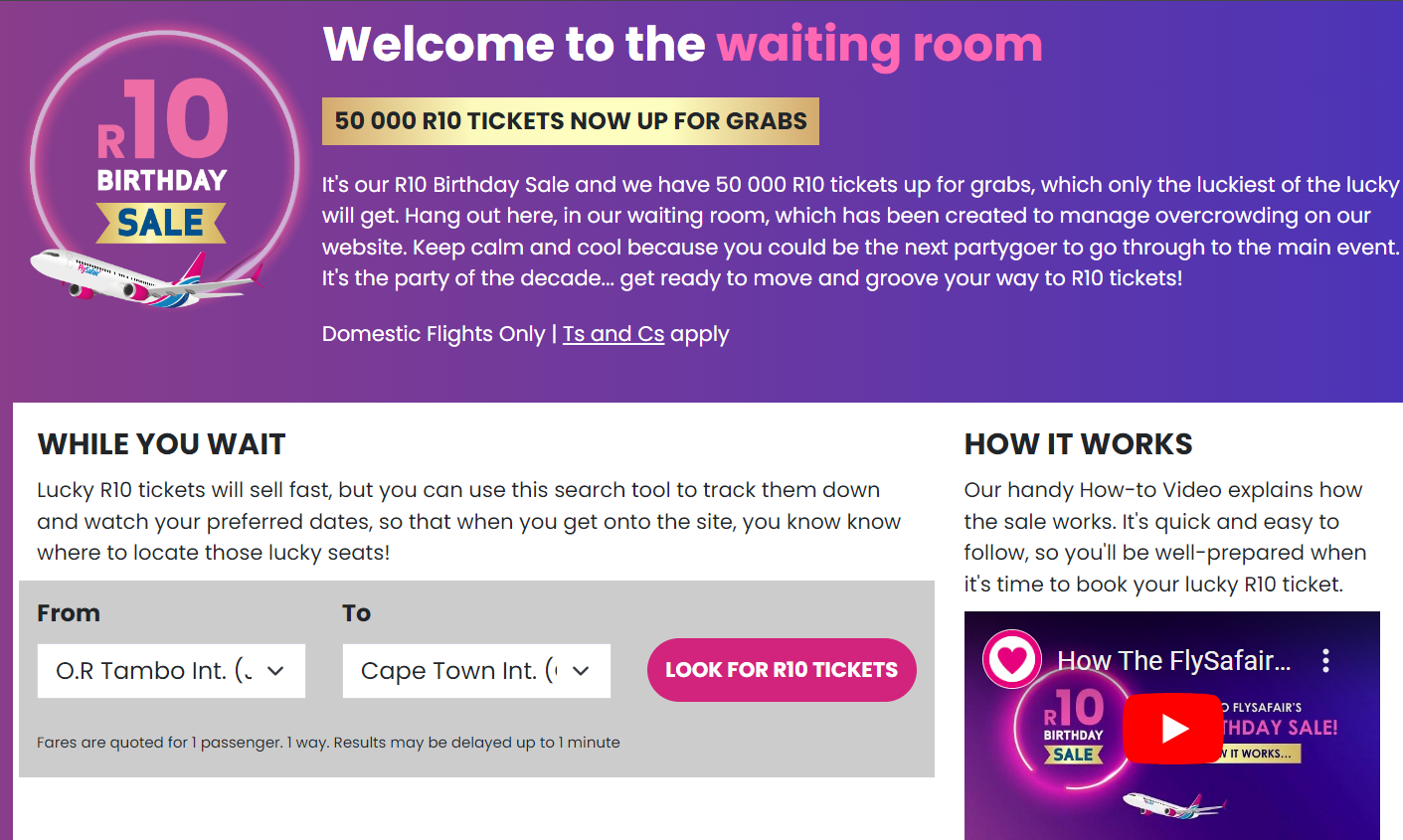The width and height of the screenshot is (1403, 840).
Task: Click the Cape Town Int. dropdown arrow
Action: [582, 671]
